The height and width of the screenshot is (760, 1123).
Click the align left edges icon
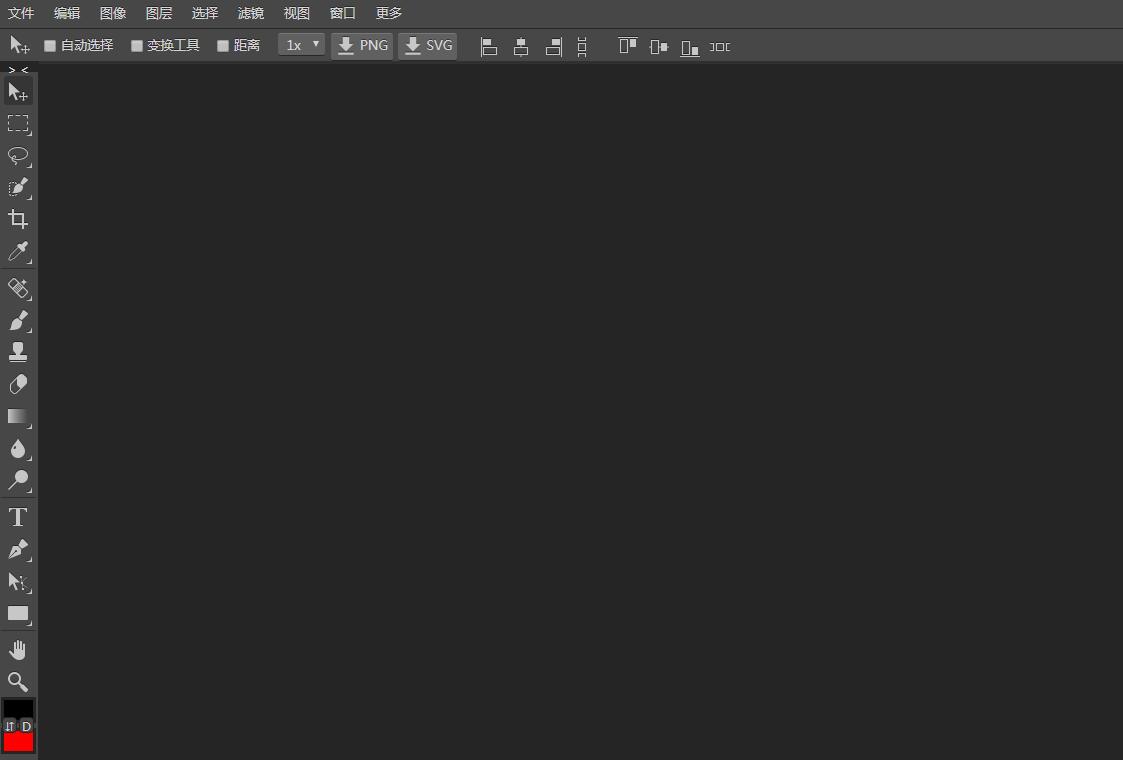coord(489,46)
